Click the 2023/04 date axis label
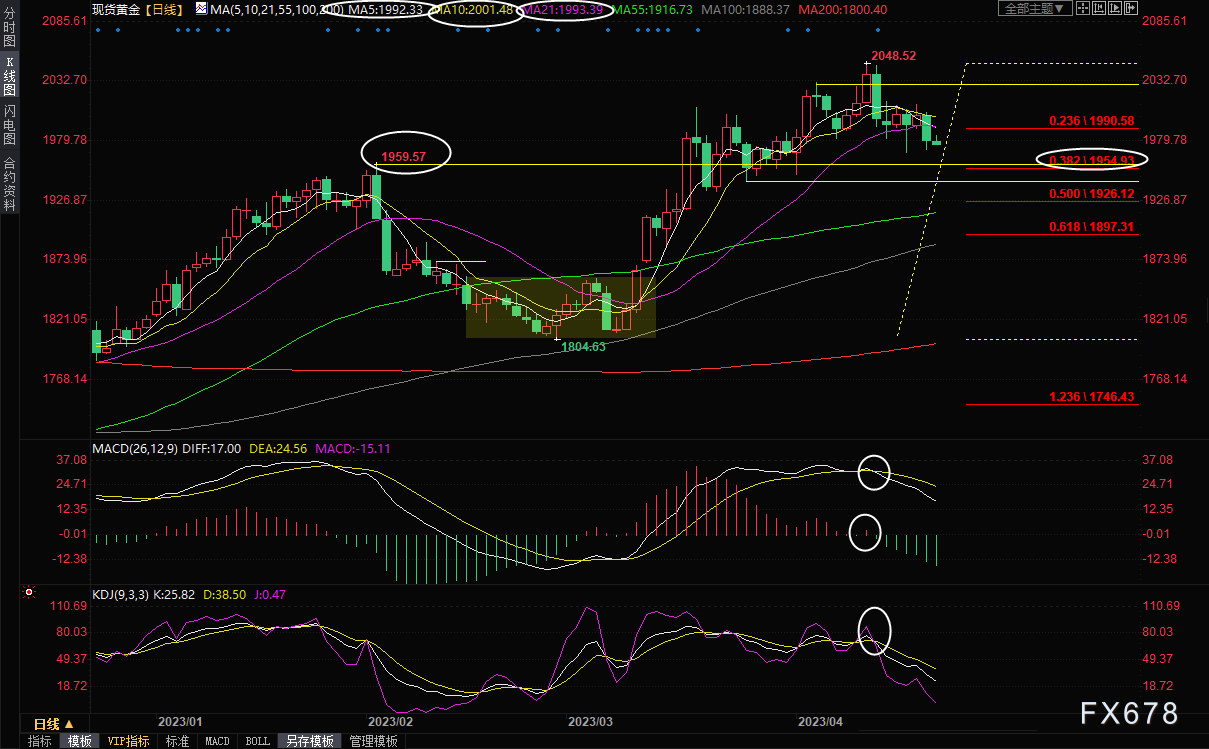The image size is (1209, 749). tap(821, 721)
